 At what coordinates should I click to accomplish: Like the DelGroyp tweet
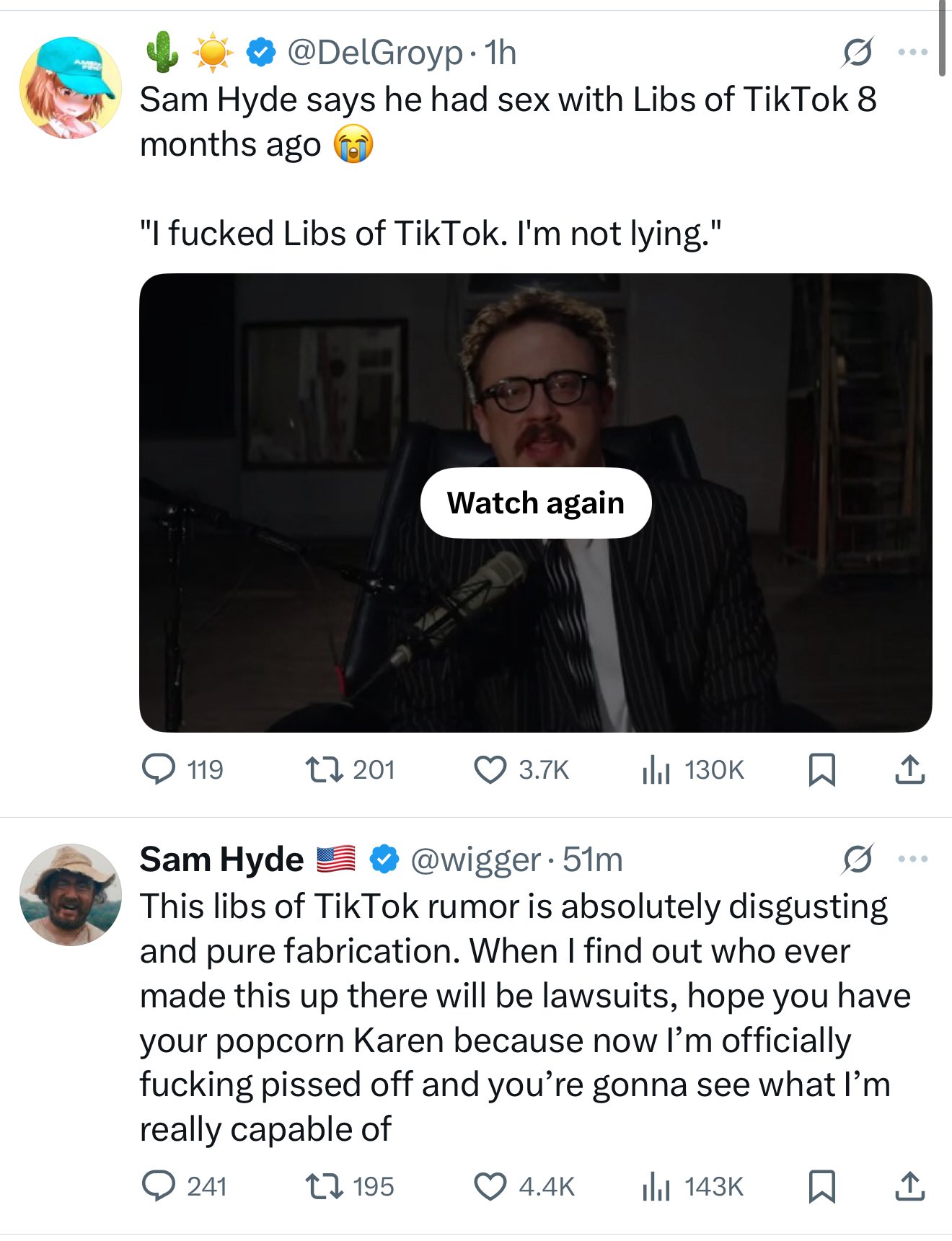(490, 769)
